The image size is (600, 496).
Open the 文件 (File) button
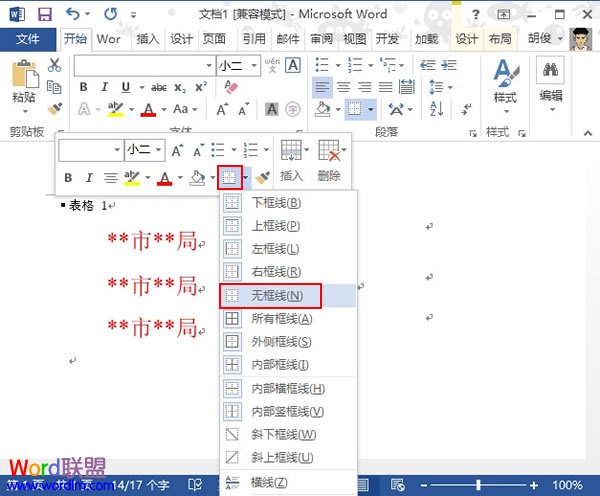coord(28,40)
